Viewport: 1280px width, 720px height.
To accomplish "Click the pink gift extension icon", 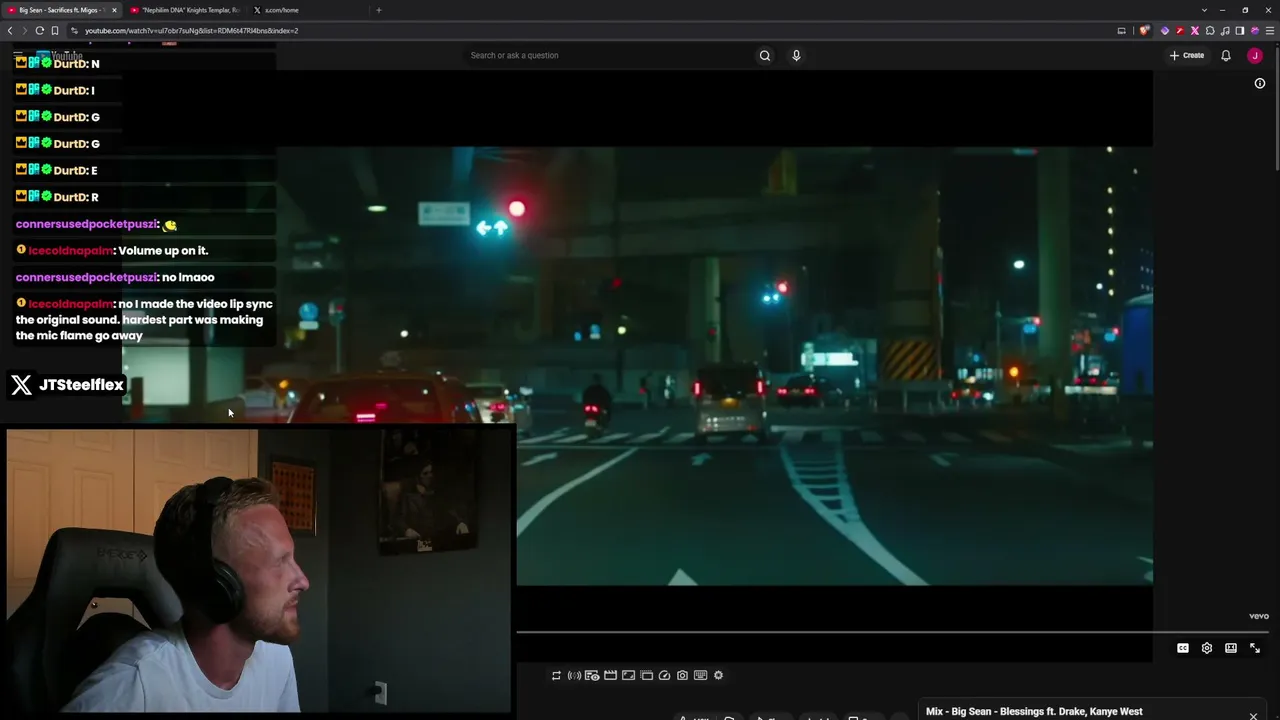I will (1255, 31).
